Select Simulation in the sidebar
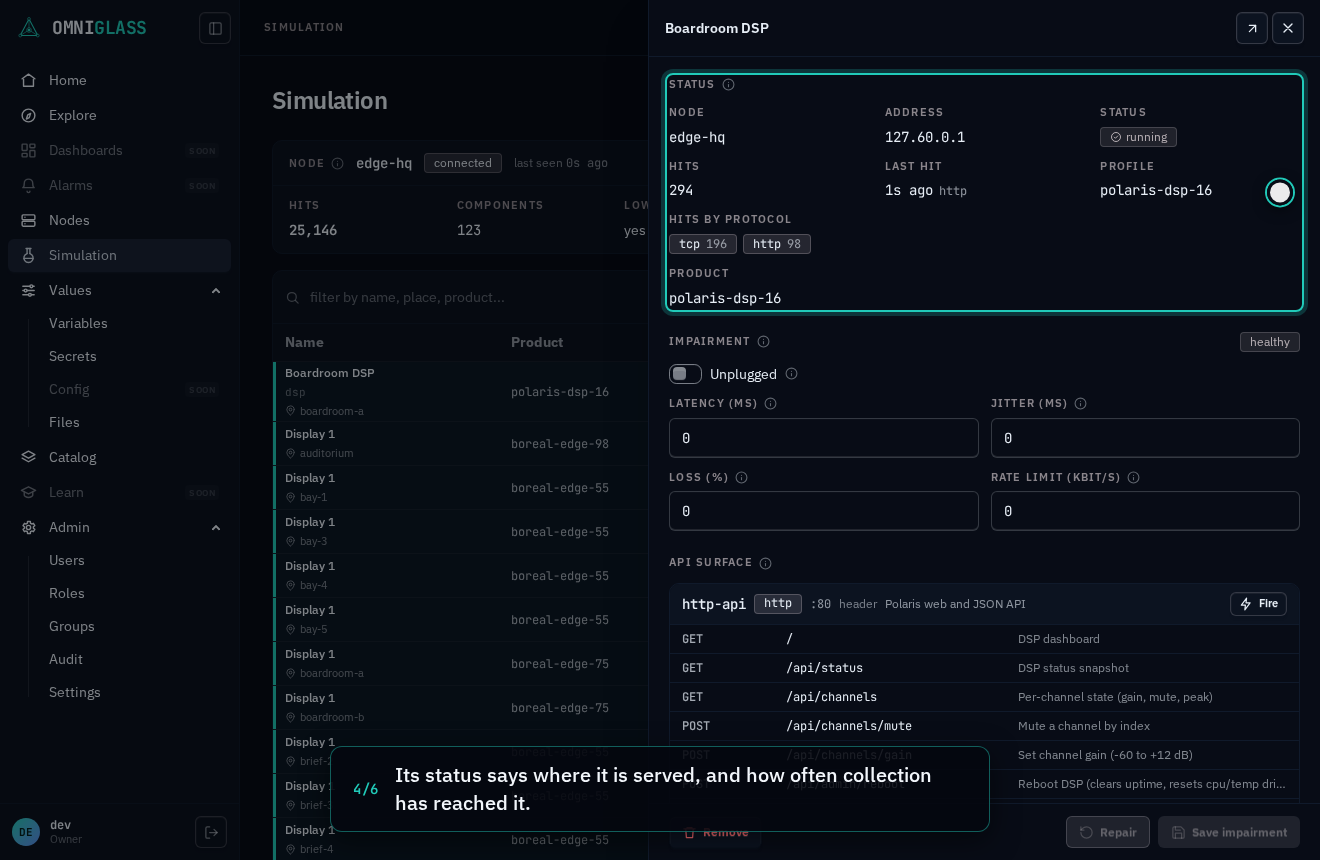This screenshot has width=1320, height=860. tap(119, 255)
